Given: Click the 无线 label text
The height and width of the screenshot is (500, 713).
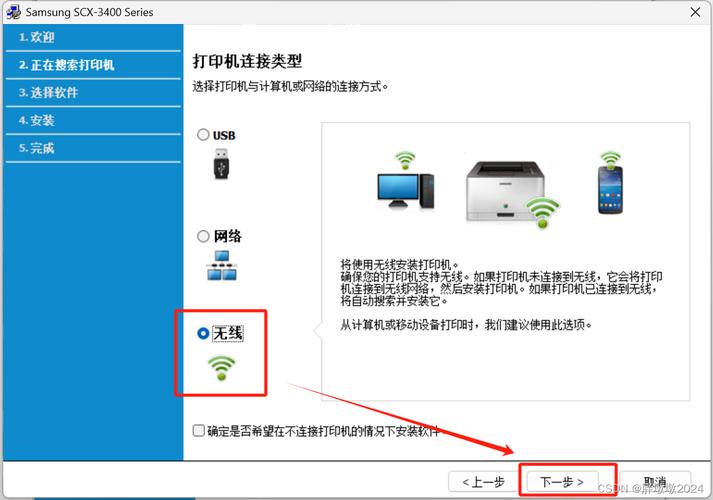Looking at the screenshot, I should [228, 333].
